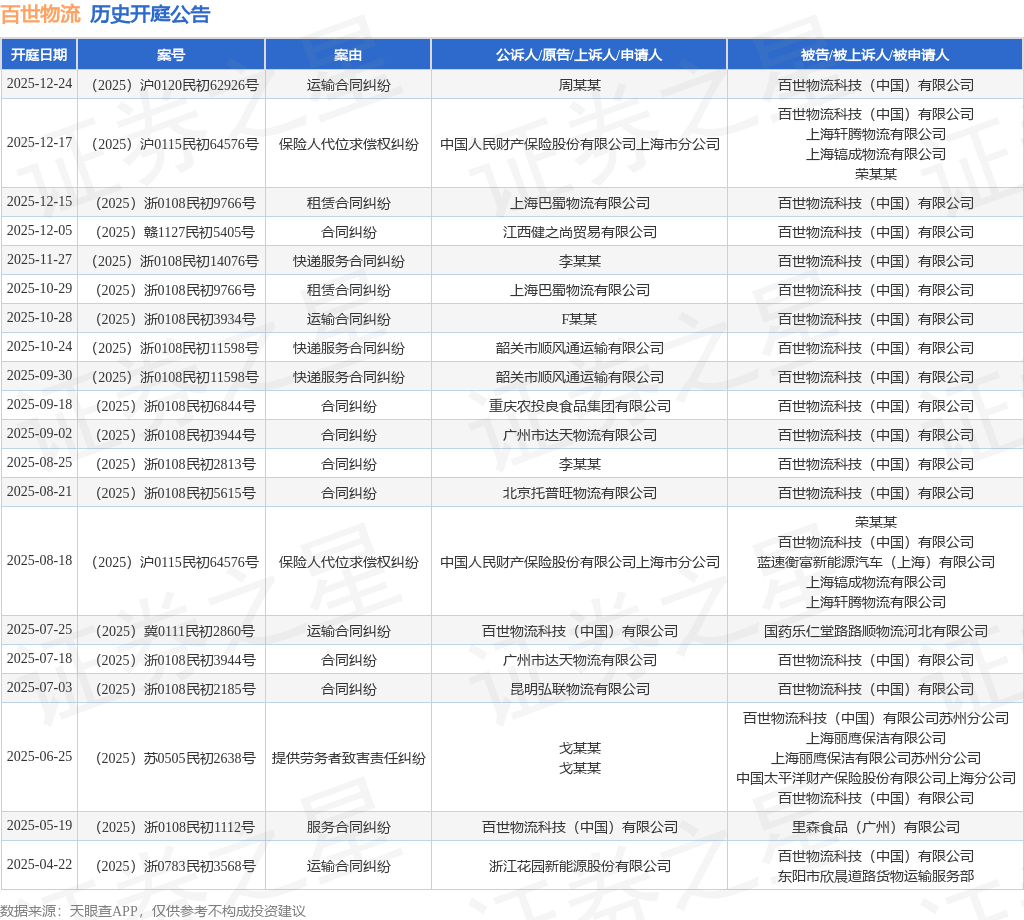Click plaintiff 昆明弘联物流有限公司
The image size is (1024, 920).
coord(579,690)
